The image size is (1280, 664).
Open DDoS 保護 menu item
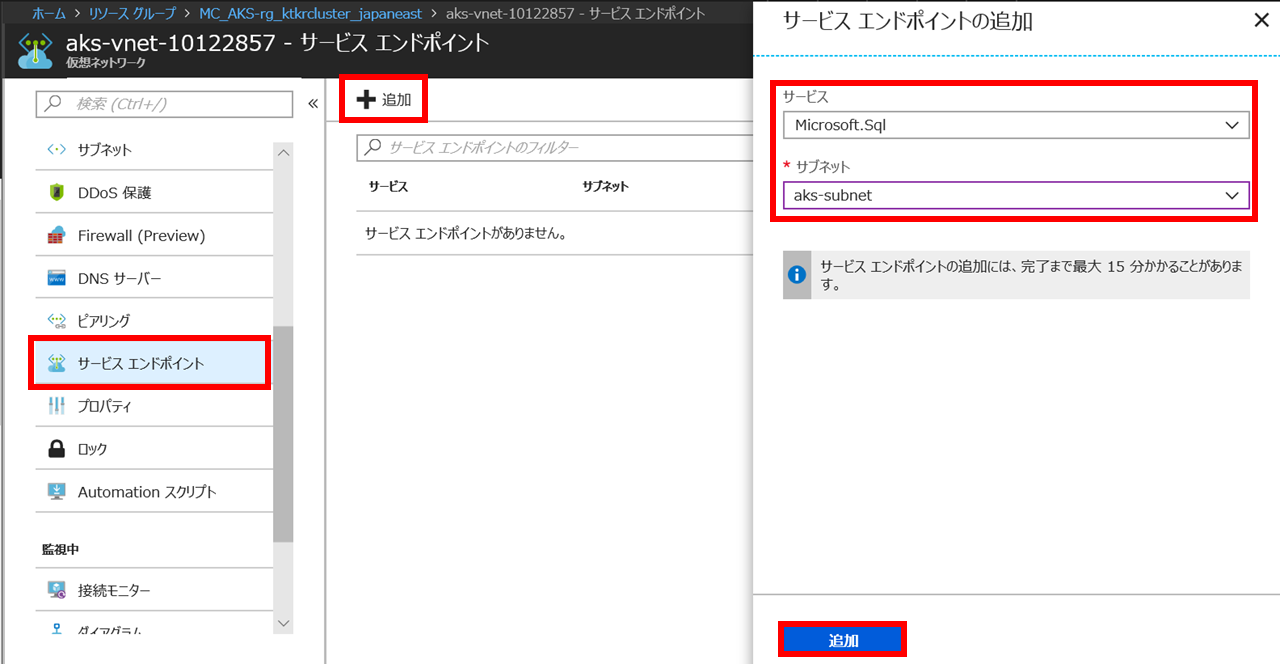pos(154,193)
